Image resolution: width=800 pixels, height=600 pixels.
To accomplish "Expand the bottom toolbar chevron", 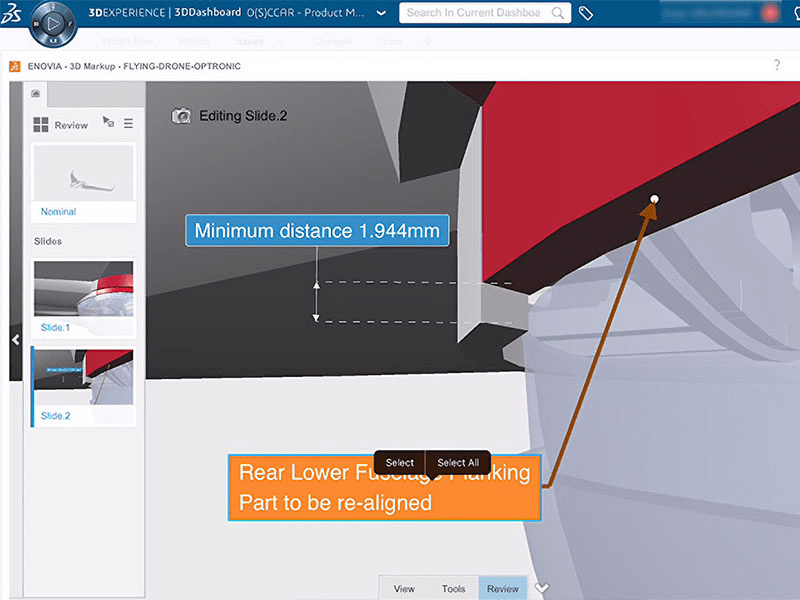I will point(541,590).
